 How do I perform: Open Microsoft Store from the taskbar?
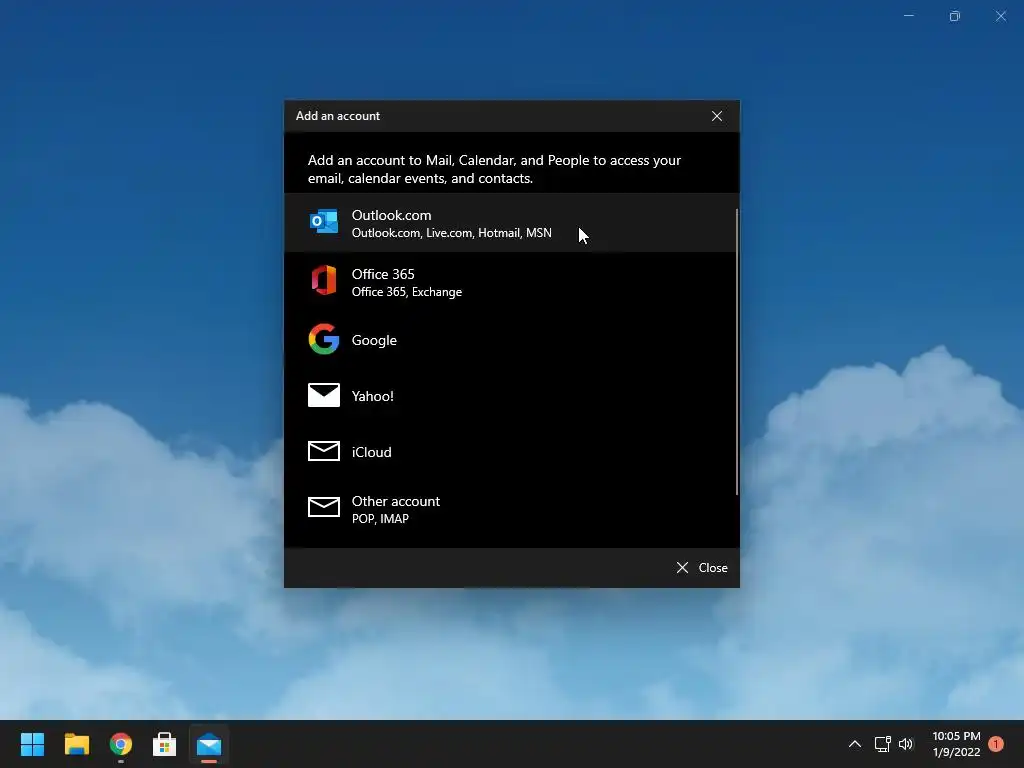(165, 744)
